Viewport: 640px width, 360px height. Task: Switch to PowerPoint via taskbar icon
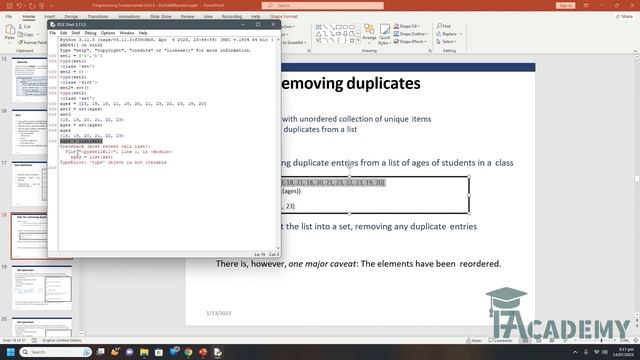tap(203, 352)
